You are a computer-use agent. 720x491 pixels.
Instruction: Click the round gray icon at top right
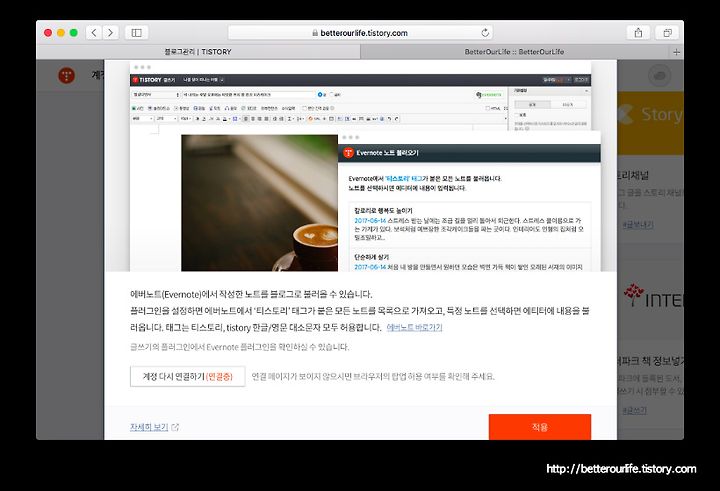click(659, 75)
